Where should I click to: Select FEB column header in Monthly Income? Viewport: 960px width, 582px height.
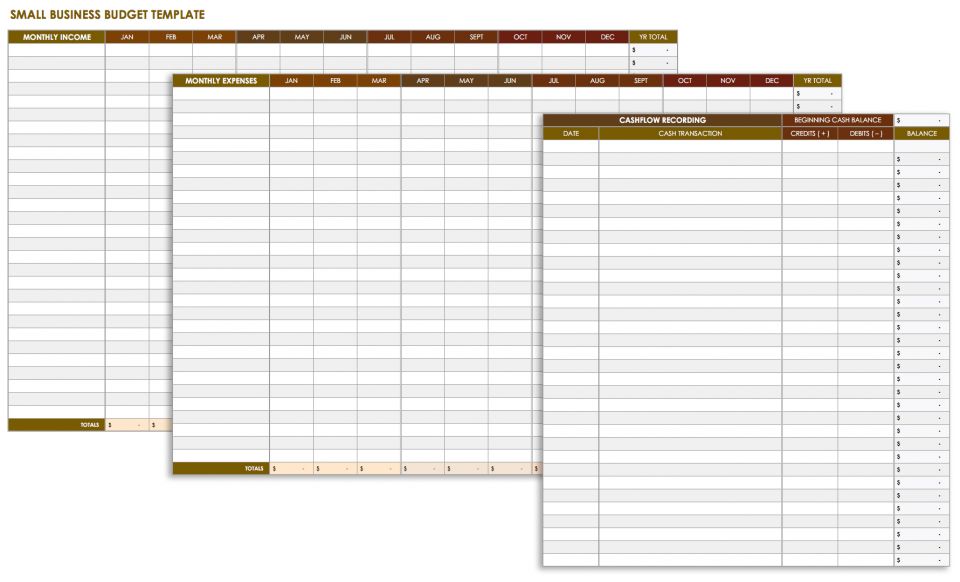click(x=171, y=37)
